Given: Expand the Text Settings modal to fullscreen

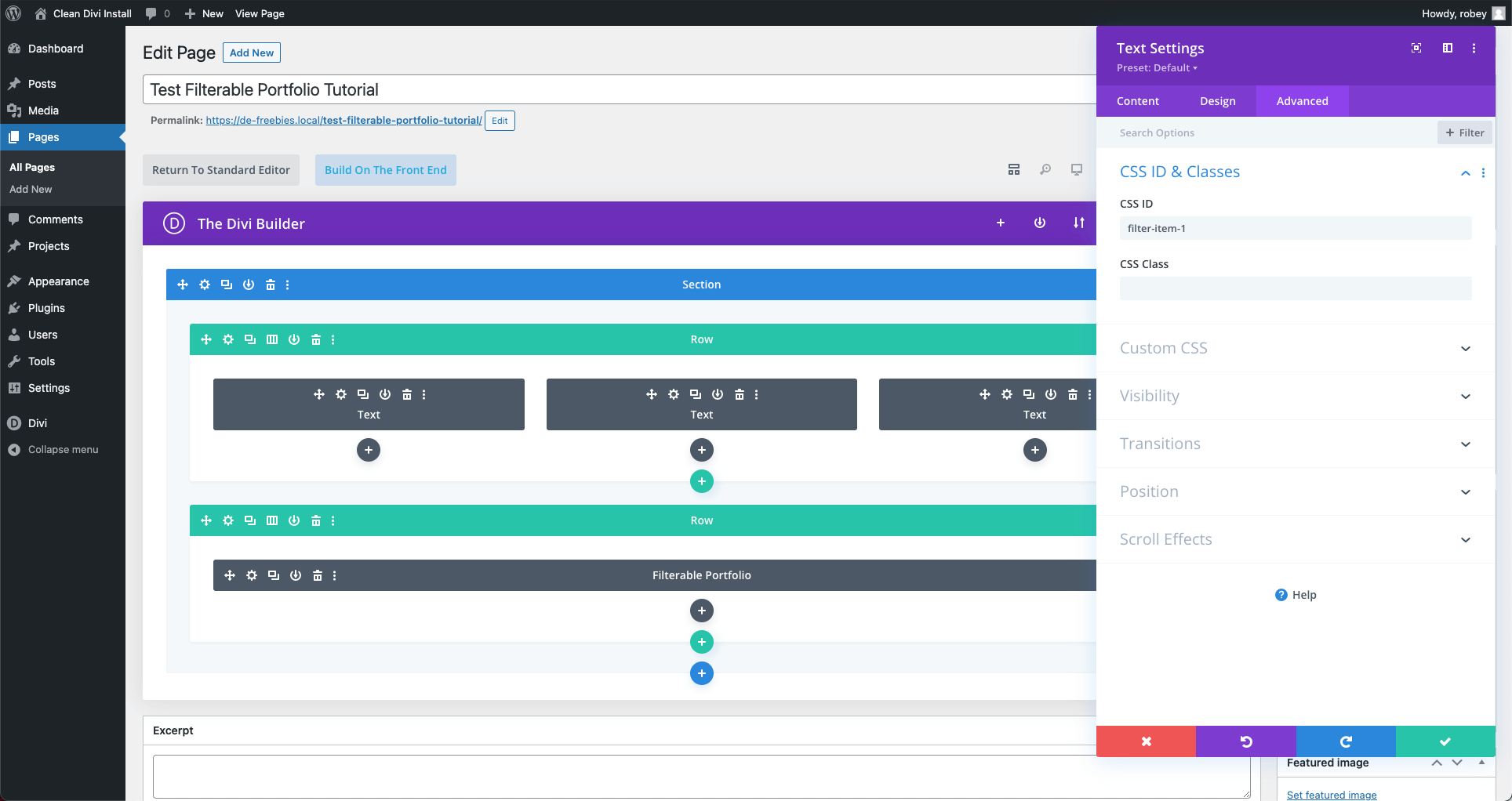Looking at the screenshot, I should click(1416, 48).
